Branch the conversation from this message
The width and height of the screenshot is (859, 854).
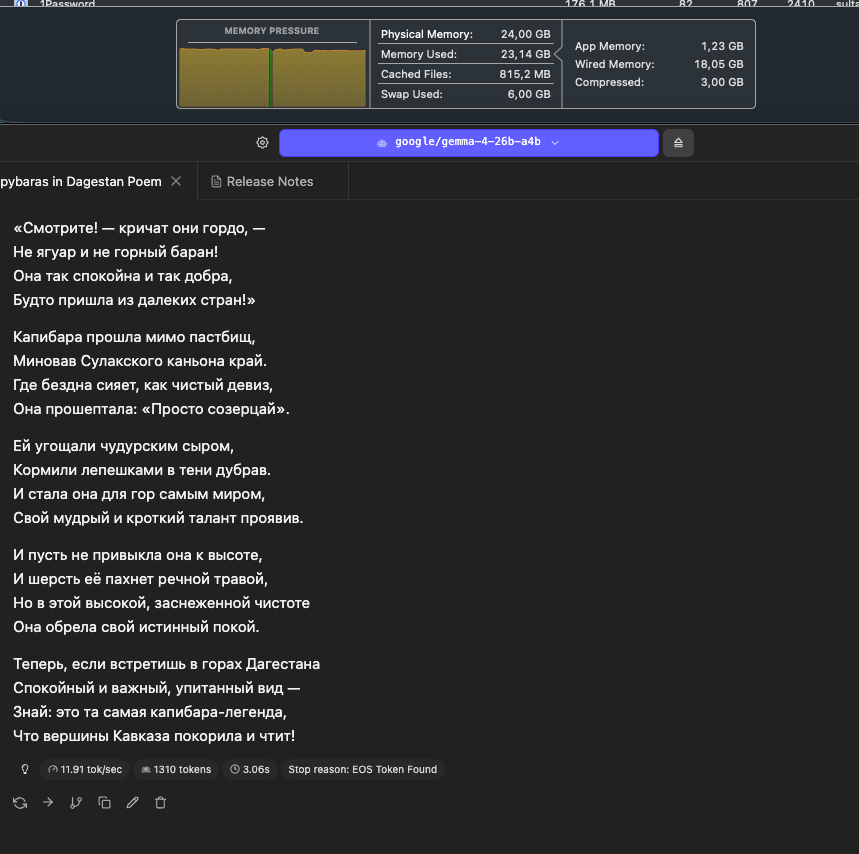[x=76, y=803]
